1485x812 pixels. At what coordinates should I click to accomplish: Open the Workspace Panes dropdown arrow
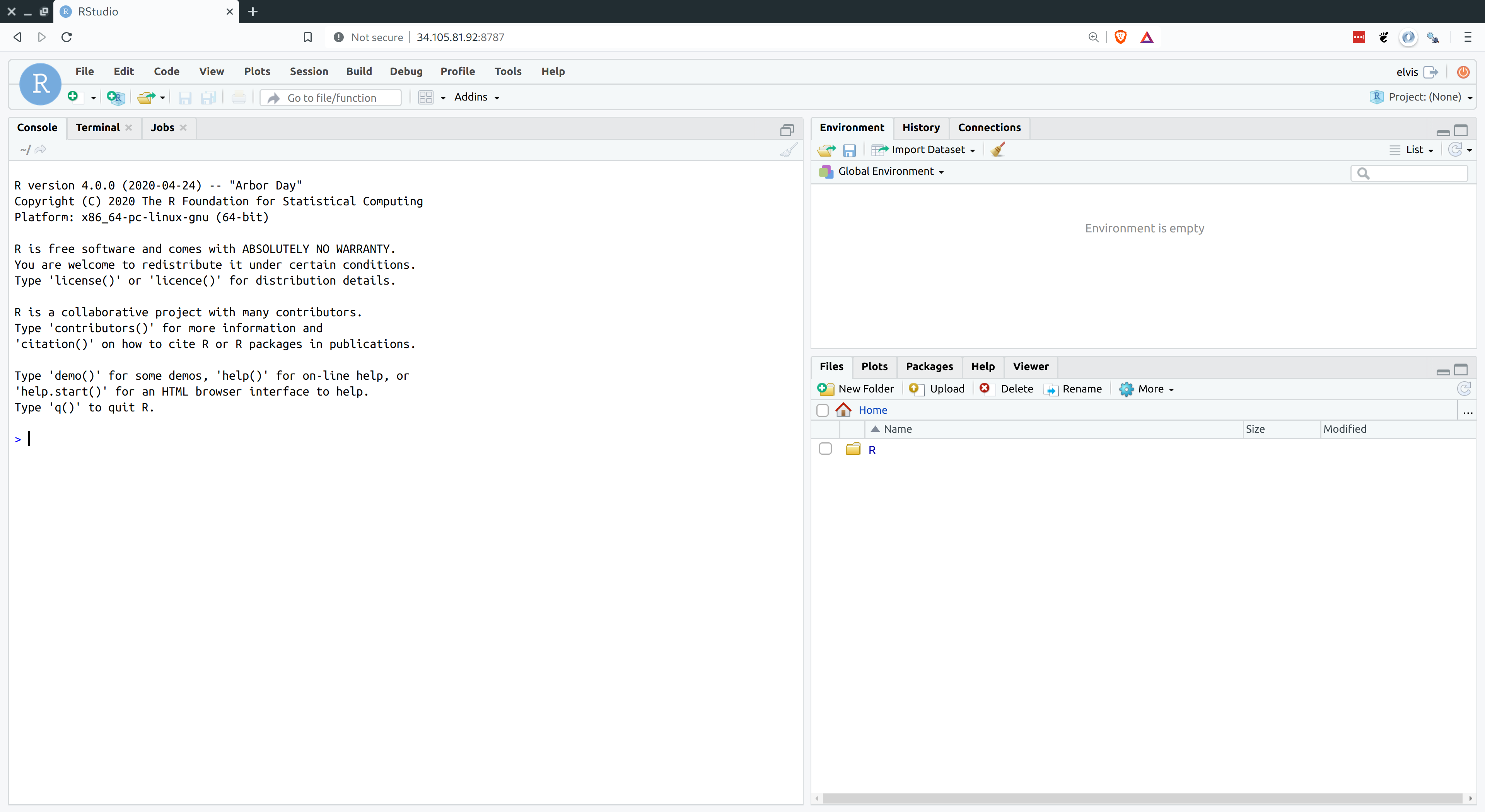click(443, 98)
